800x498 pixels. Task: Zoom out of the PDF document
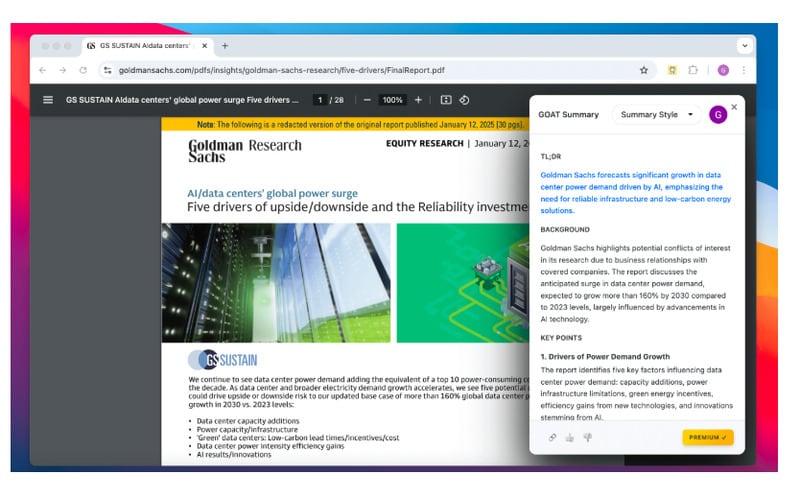367,100
